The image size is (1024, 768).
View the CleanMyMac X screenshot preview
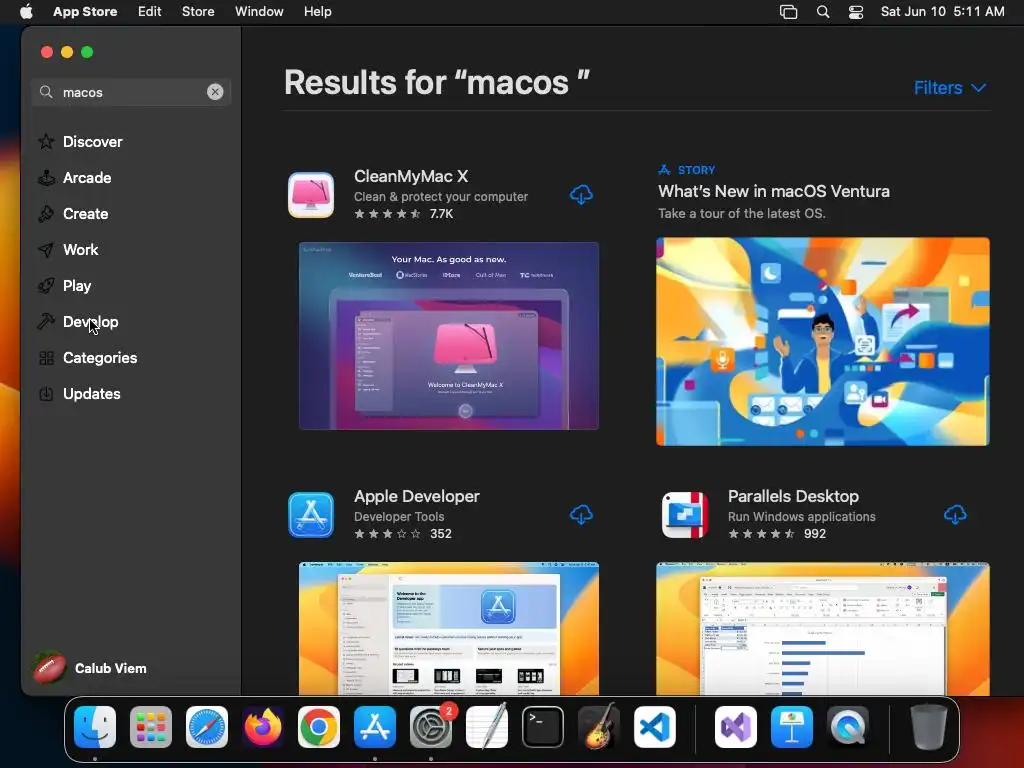[x=449, y=336]
